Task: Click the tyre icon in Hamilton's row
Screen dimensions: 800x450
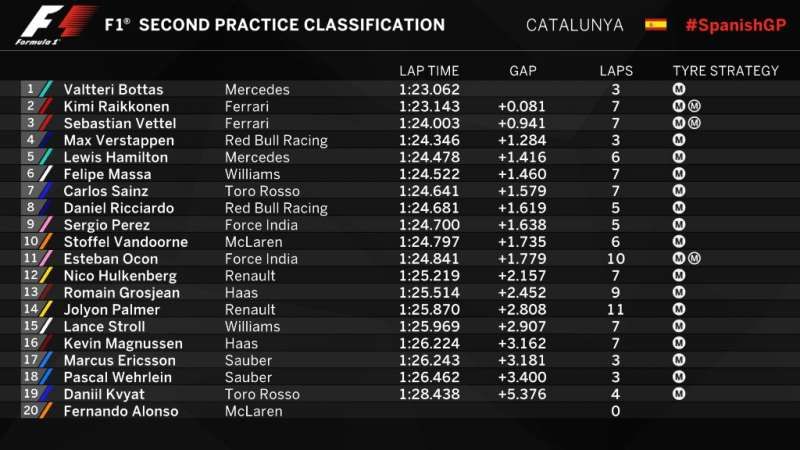Action: point(679,157)
